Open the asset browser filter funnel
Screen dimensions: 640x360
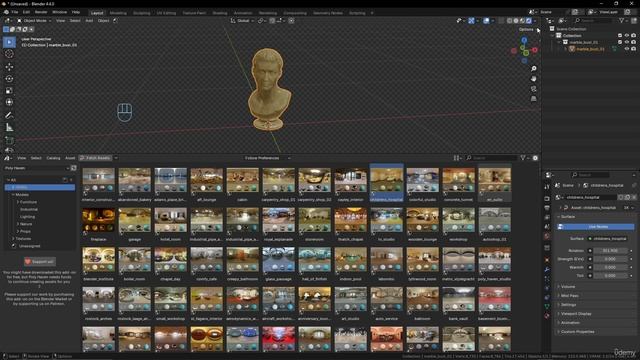coord(523,158)
